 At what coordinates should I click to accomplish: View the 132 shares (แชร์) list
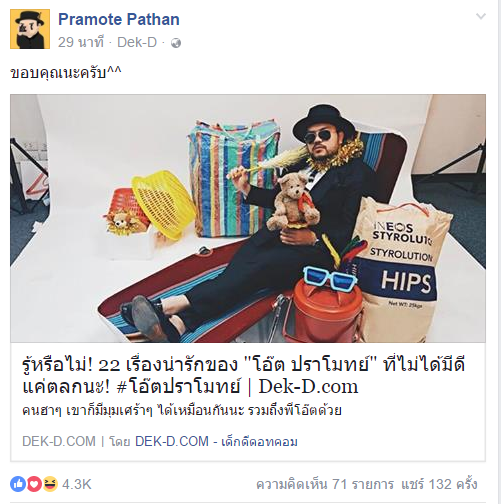pyautogui.click(x=439, y=484)
